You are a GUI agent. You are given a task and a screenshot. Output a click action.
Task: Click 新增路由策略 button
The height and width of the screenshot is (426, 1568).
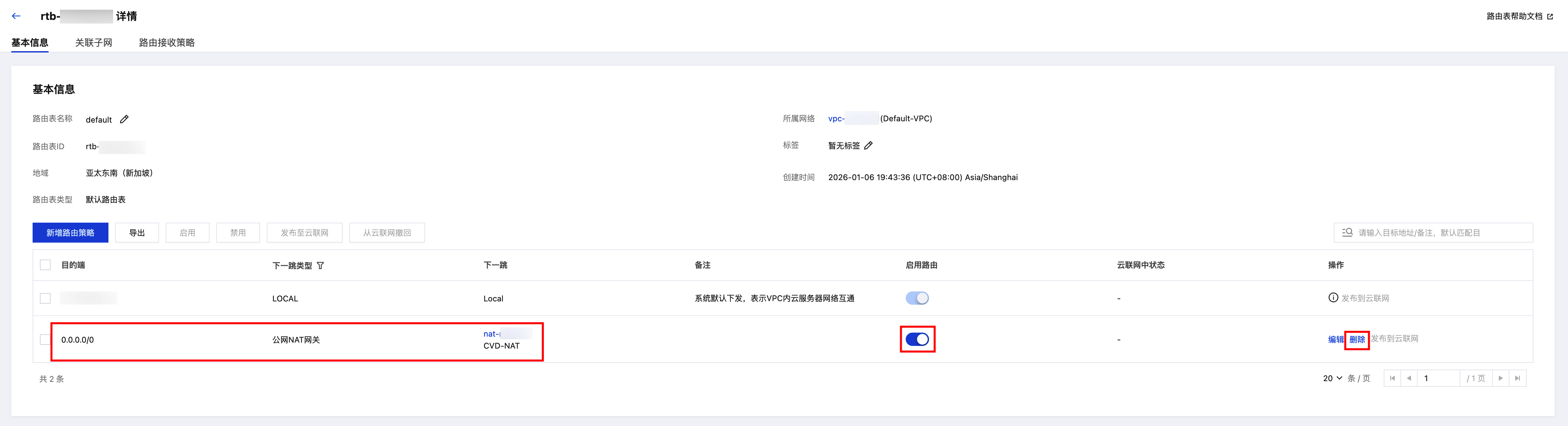pyautogui.click(x=70, y=233)
